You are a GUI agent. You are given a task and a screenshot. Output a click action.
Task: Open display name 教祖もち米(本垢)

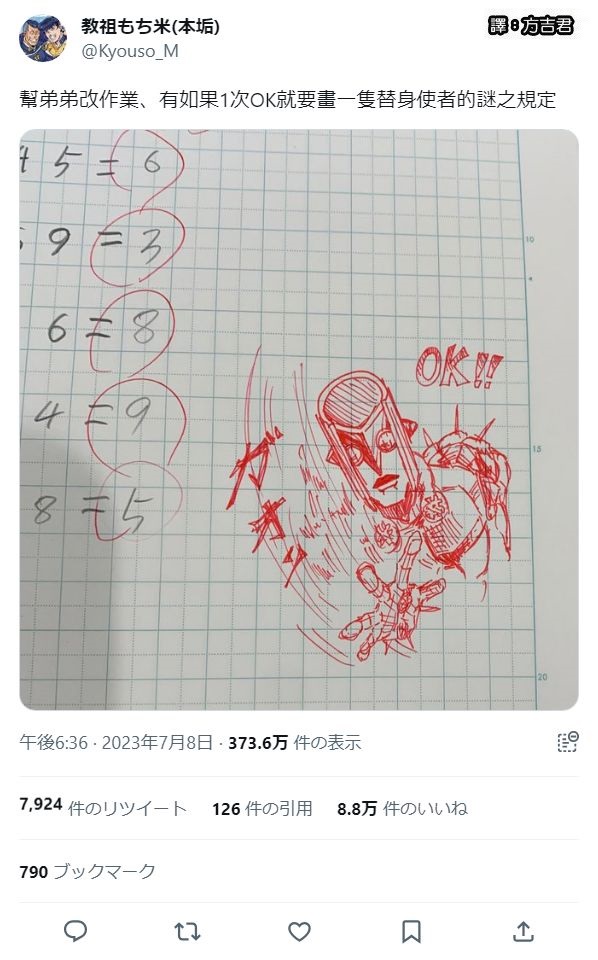pos(151,26)
